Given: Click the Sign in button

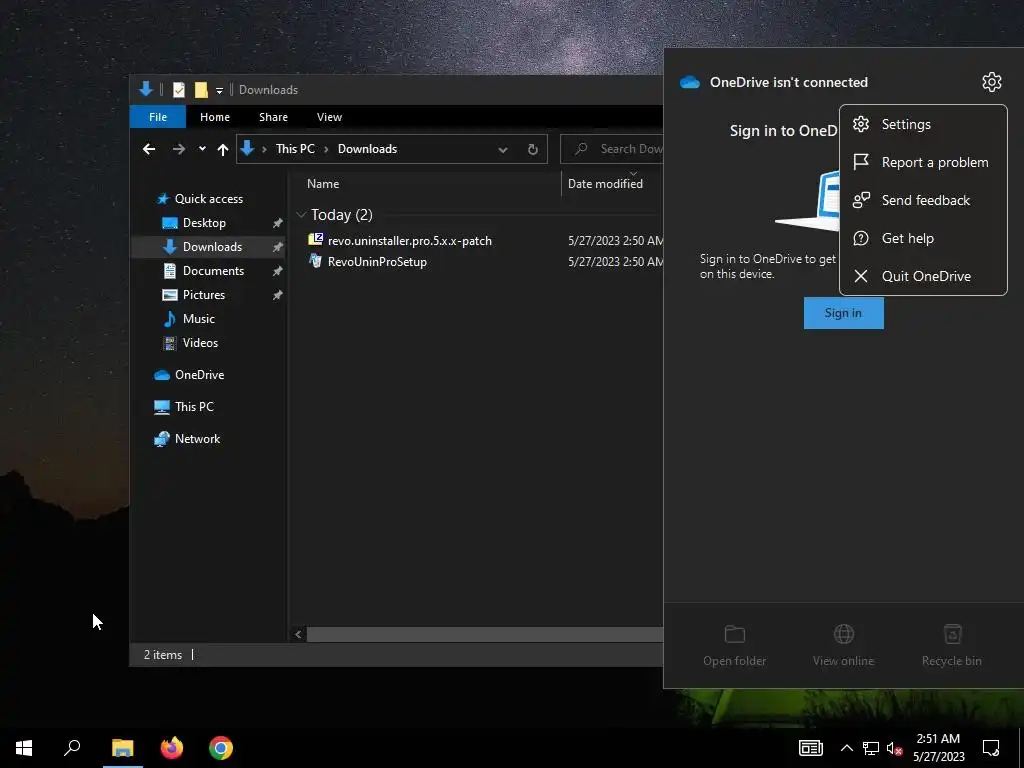Looking at the screenshot, I should 843,313.
